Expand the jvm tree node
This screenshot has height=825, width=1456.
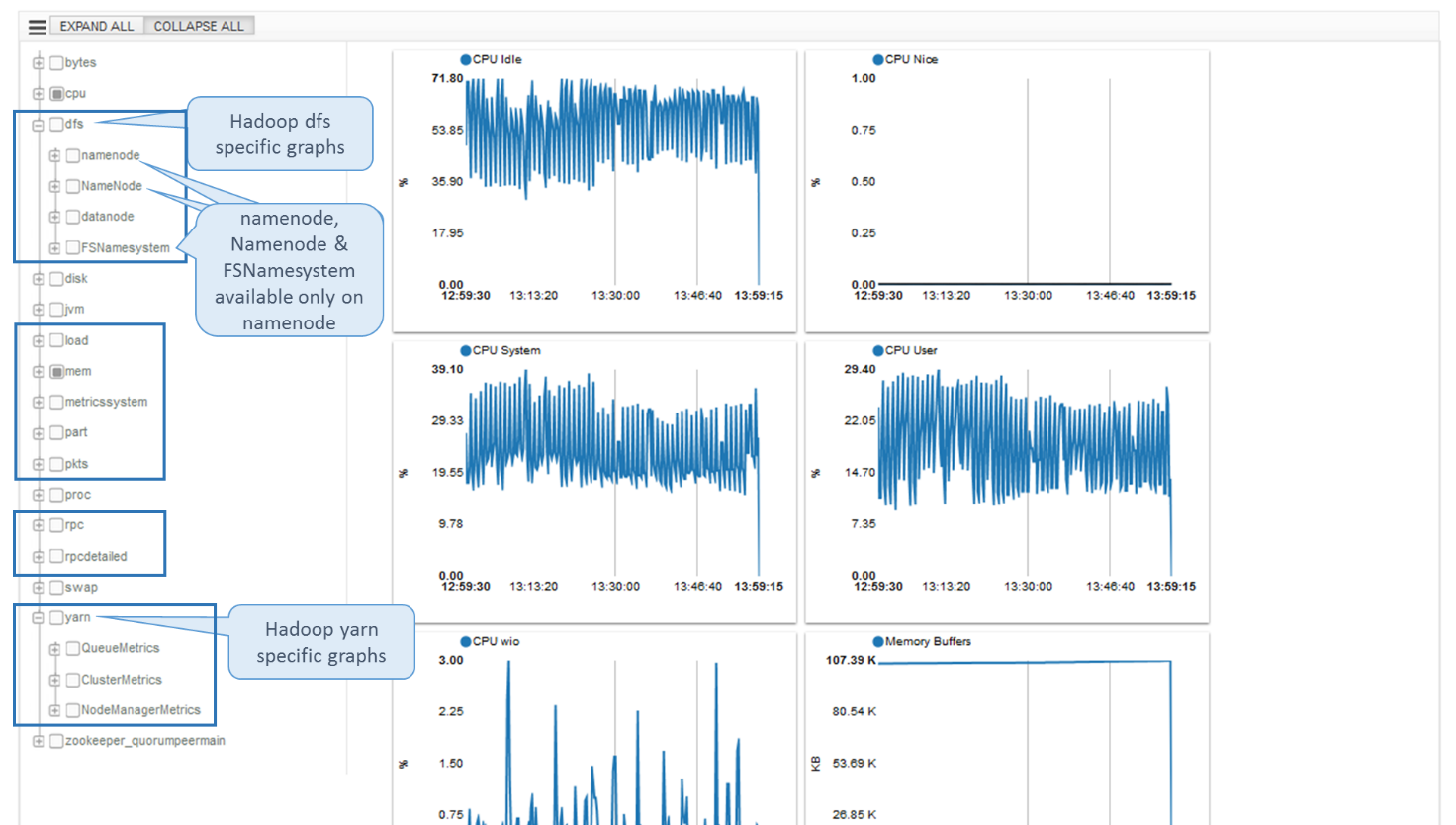[38, 310]
